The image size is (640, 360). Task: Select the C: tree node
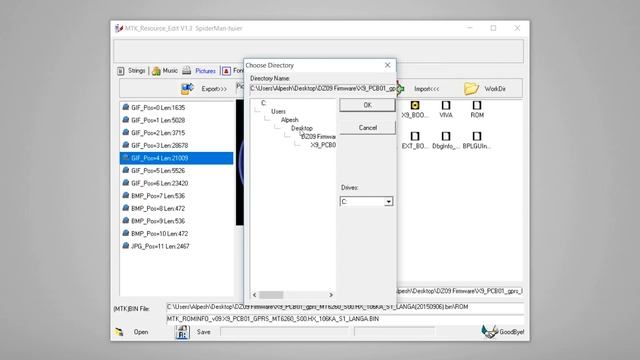[x=263, y=103]
